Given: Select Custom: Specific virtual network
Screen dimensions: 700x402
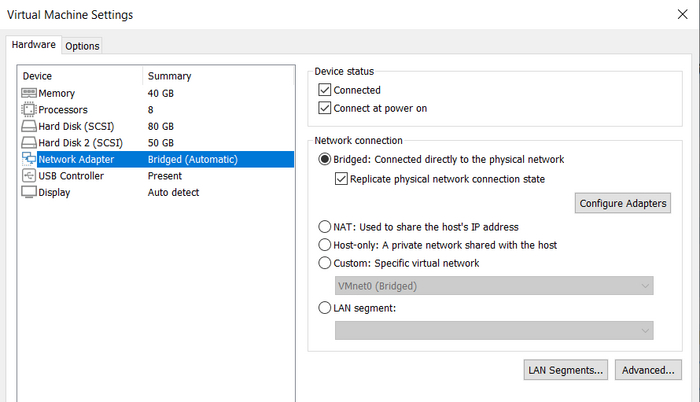Looking at the screenshot, I should pyautogui.click(x=324, y=263).
